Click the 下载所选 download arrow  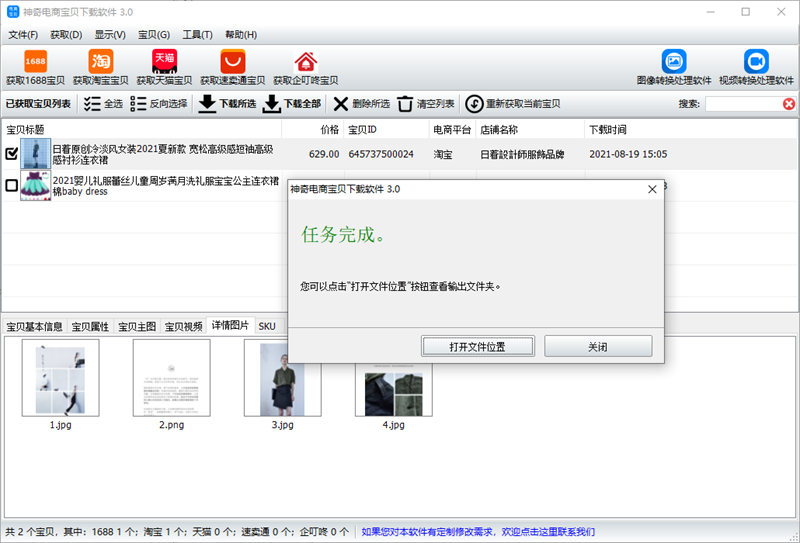click(x=207, y=104)
